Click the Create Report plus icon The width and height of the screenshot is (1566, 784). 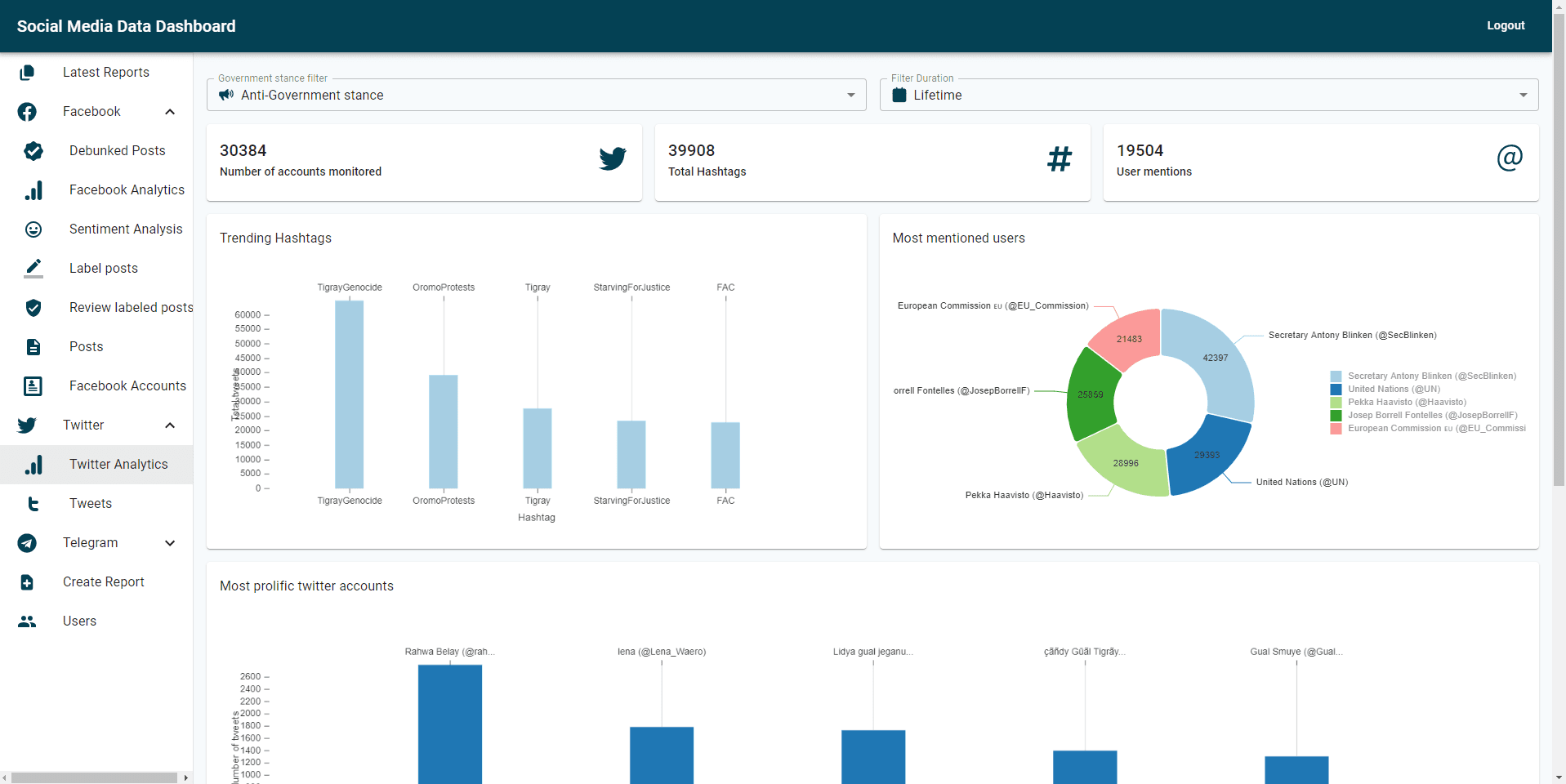(27, 582)
